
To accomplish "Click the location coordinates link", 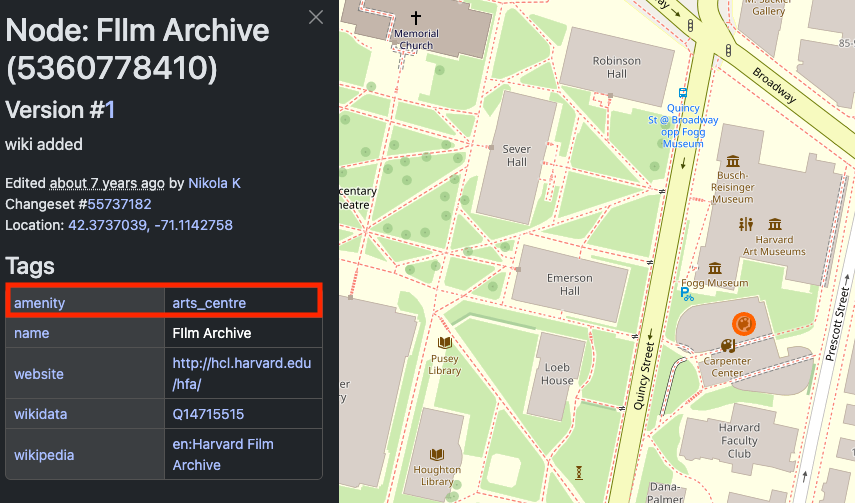I will 150,225.
